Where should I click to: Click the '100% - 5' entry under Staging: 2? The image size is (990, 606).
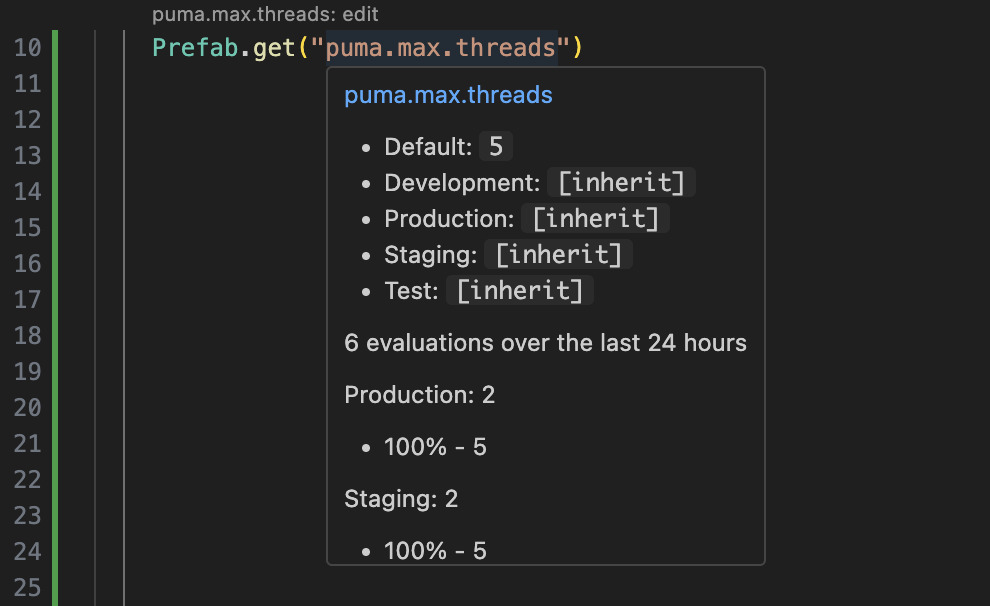[x=435, y=550]
